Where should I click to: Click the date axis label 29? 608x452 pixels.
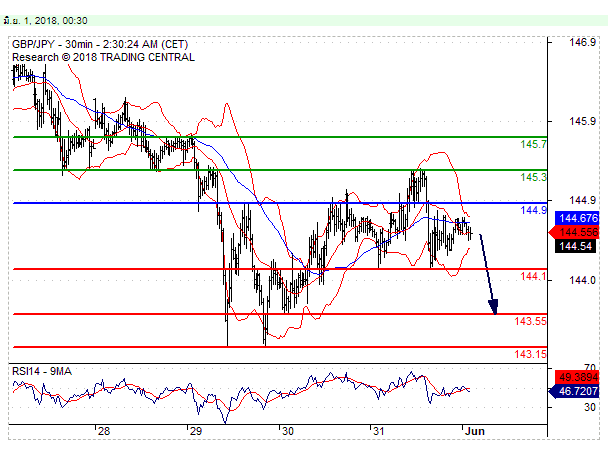coord(195,431)
